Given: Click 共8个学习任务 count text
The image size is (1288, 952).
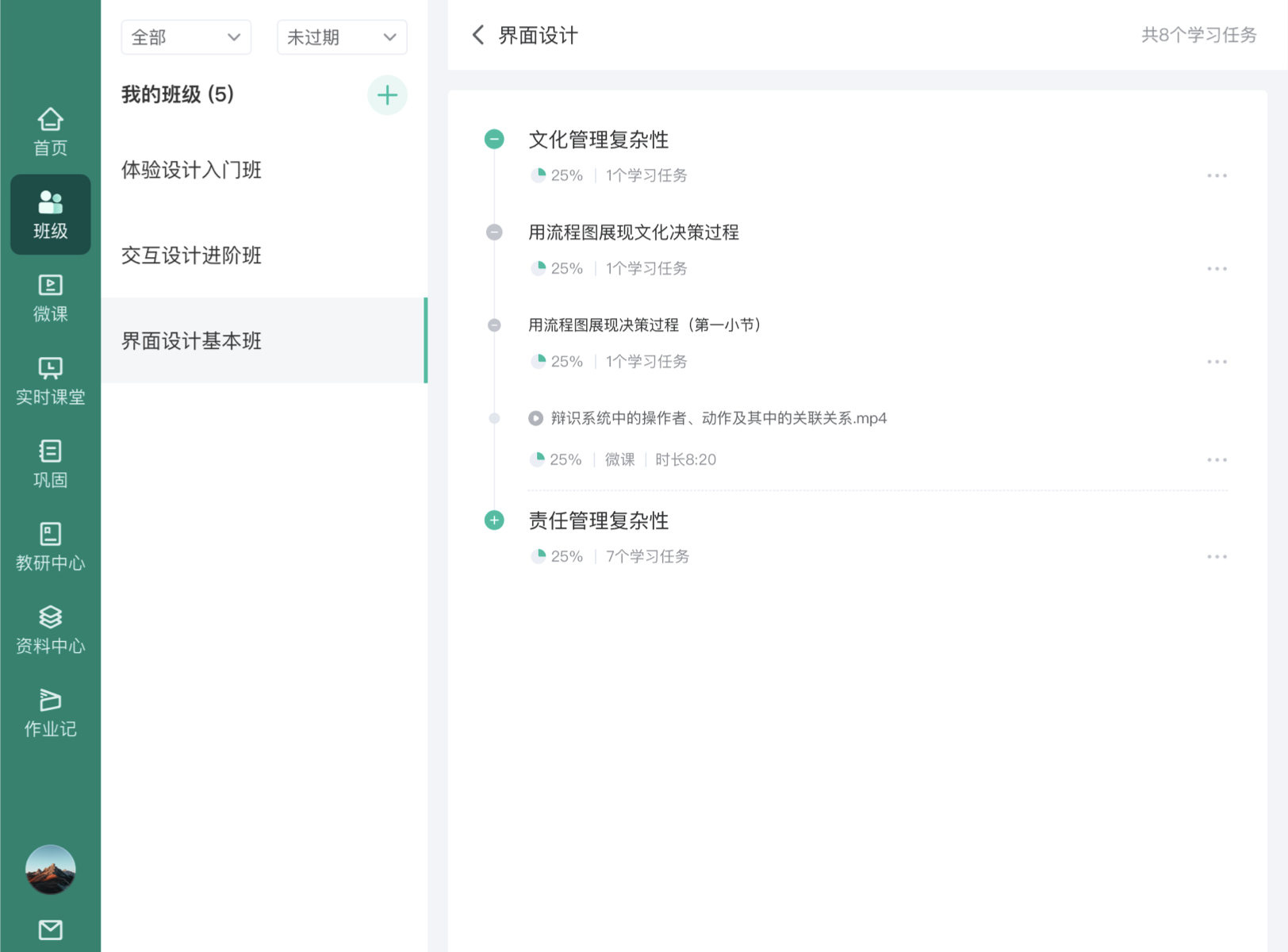Looking at the screenshot, I should [x=1198, y=35].
